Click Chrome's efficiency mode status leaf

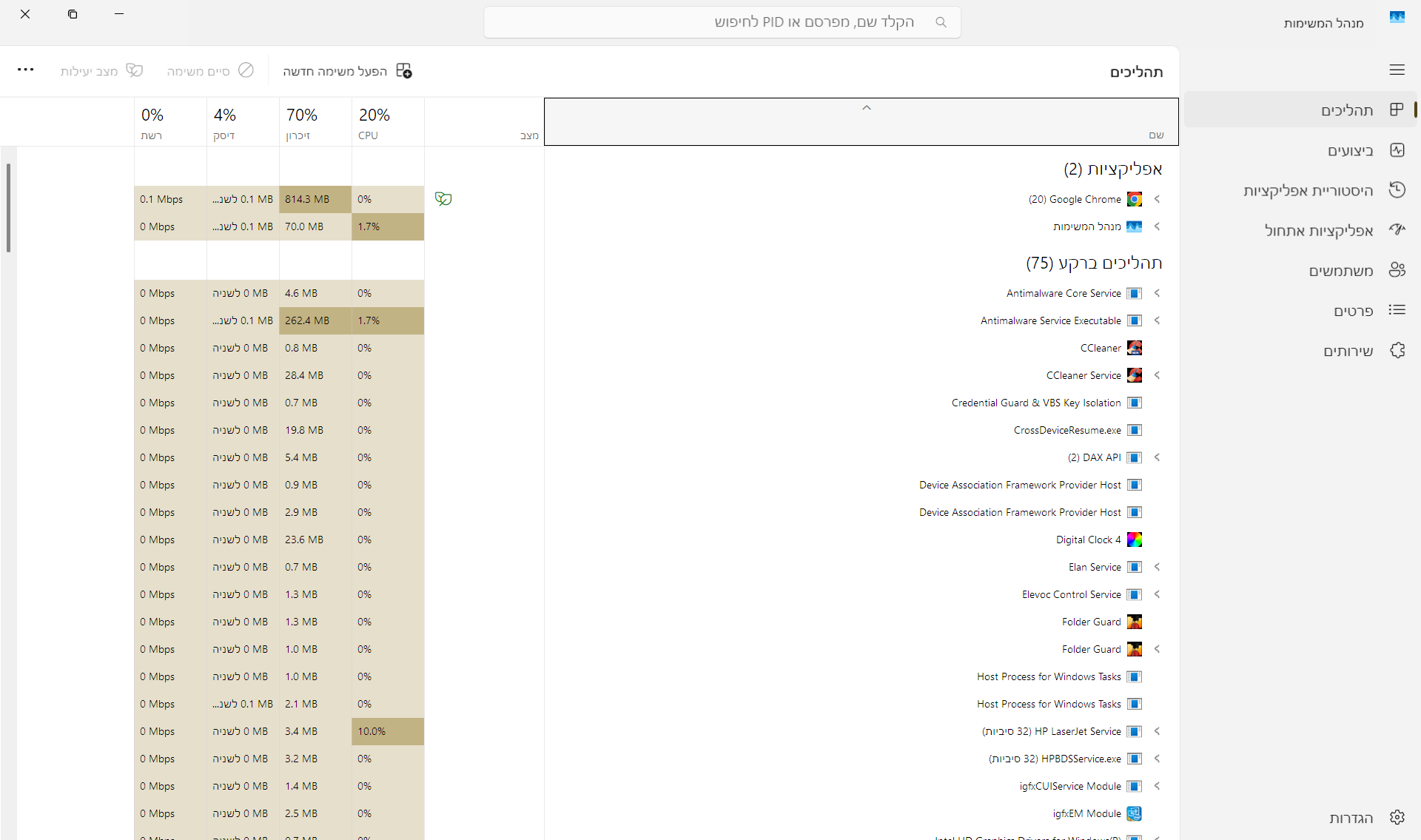click(x=443, y=198)
